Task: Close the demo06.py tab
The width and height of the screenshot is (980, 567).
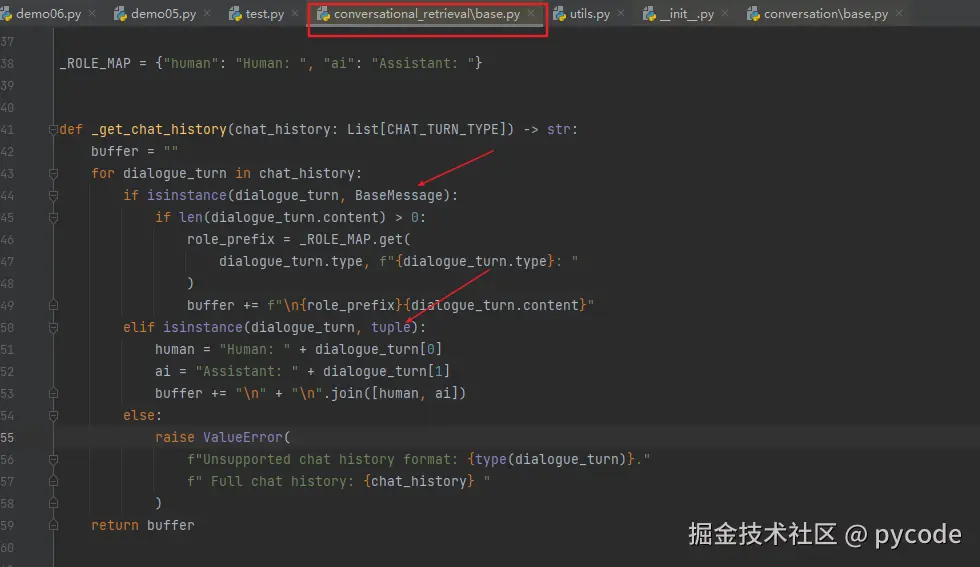Action: [x=92, y=13]
